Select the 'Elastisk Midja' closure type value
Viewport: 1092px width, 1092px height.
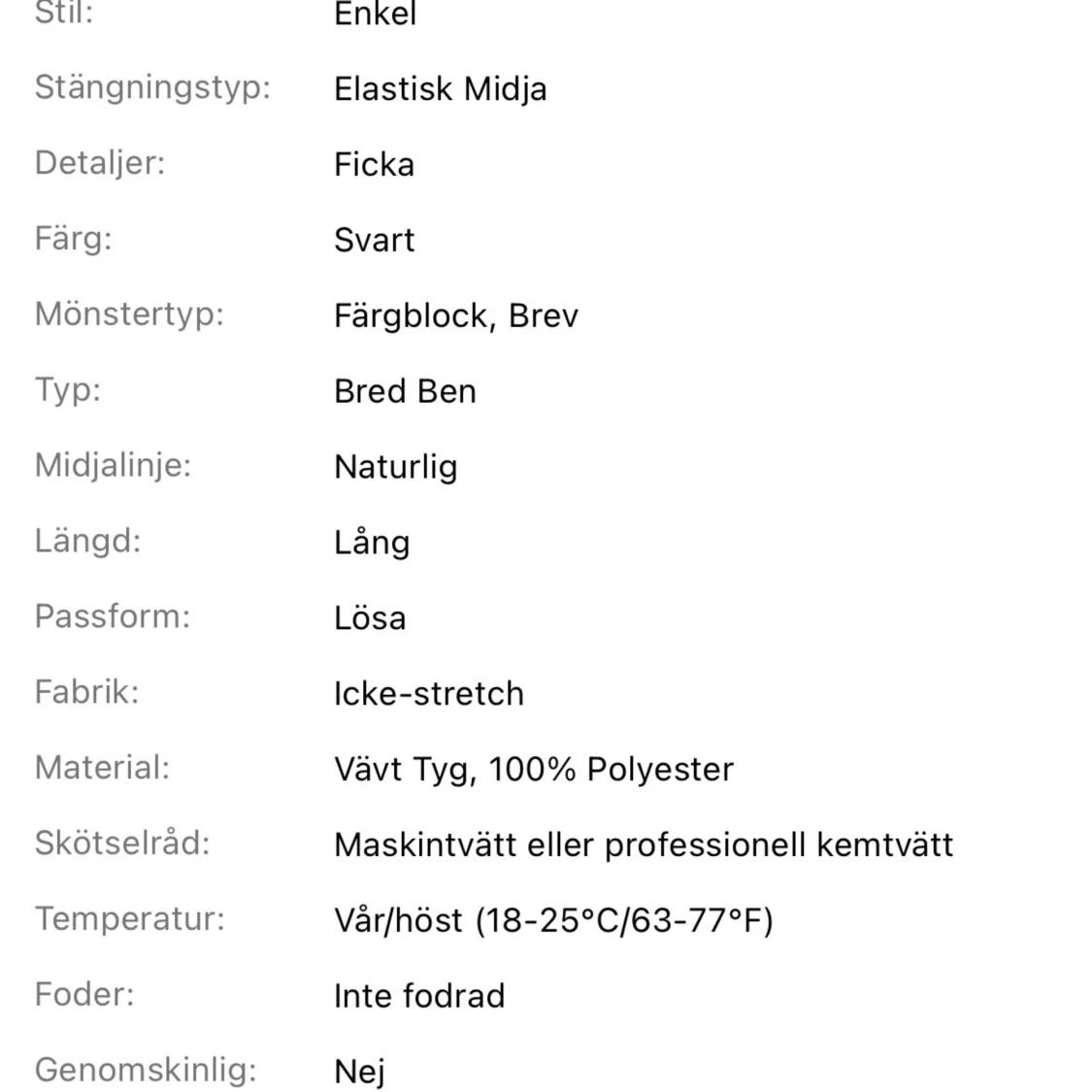click(440, 89)
